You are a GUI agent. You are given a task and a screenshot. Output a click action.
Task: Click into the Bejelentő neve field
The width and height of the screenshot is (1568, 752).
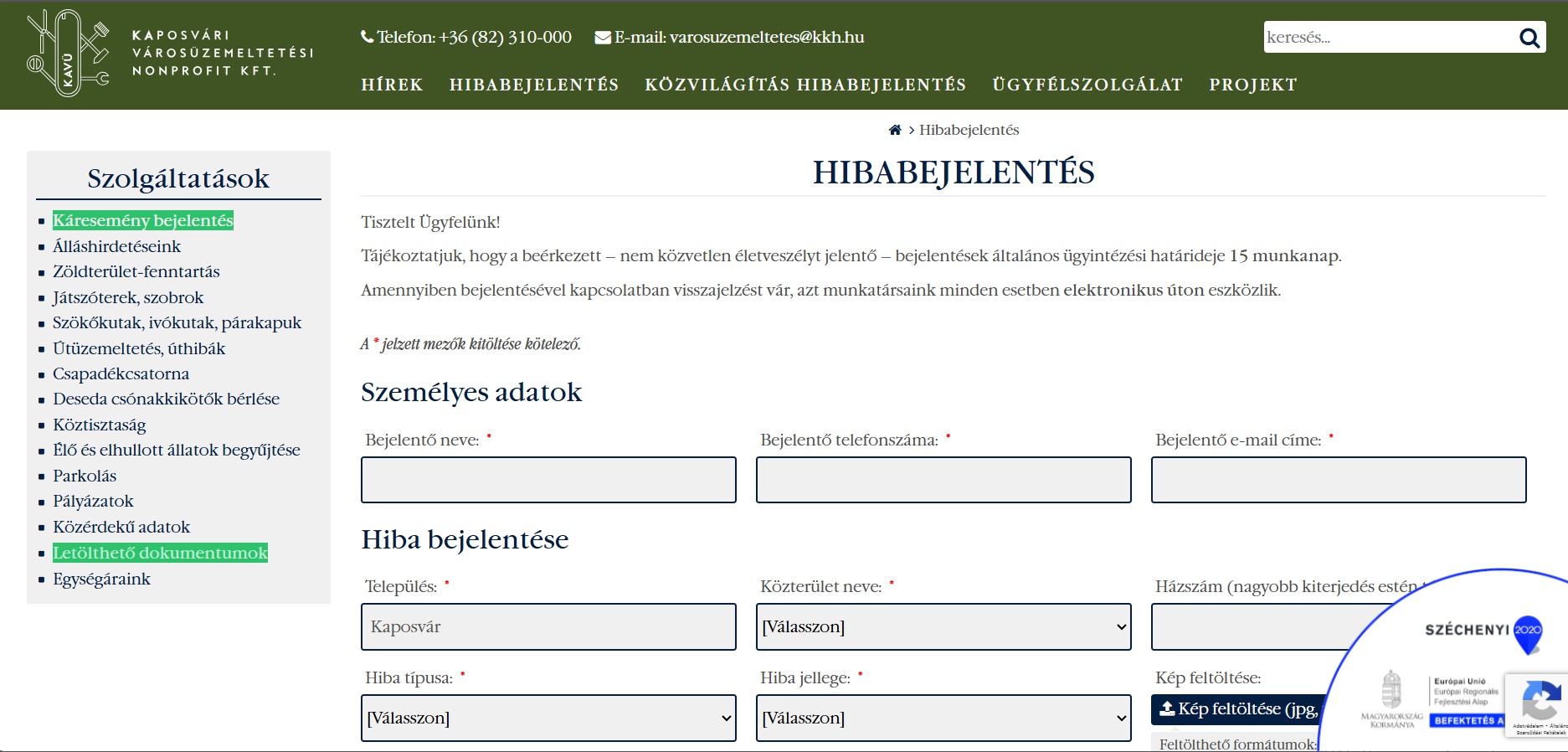tap(548, 480)
